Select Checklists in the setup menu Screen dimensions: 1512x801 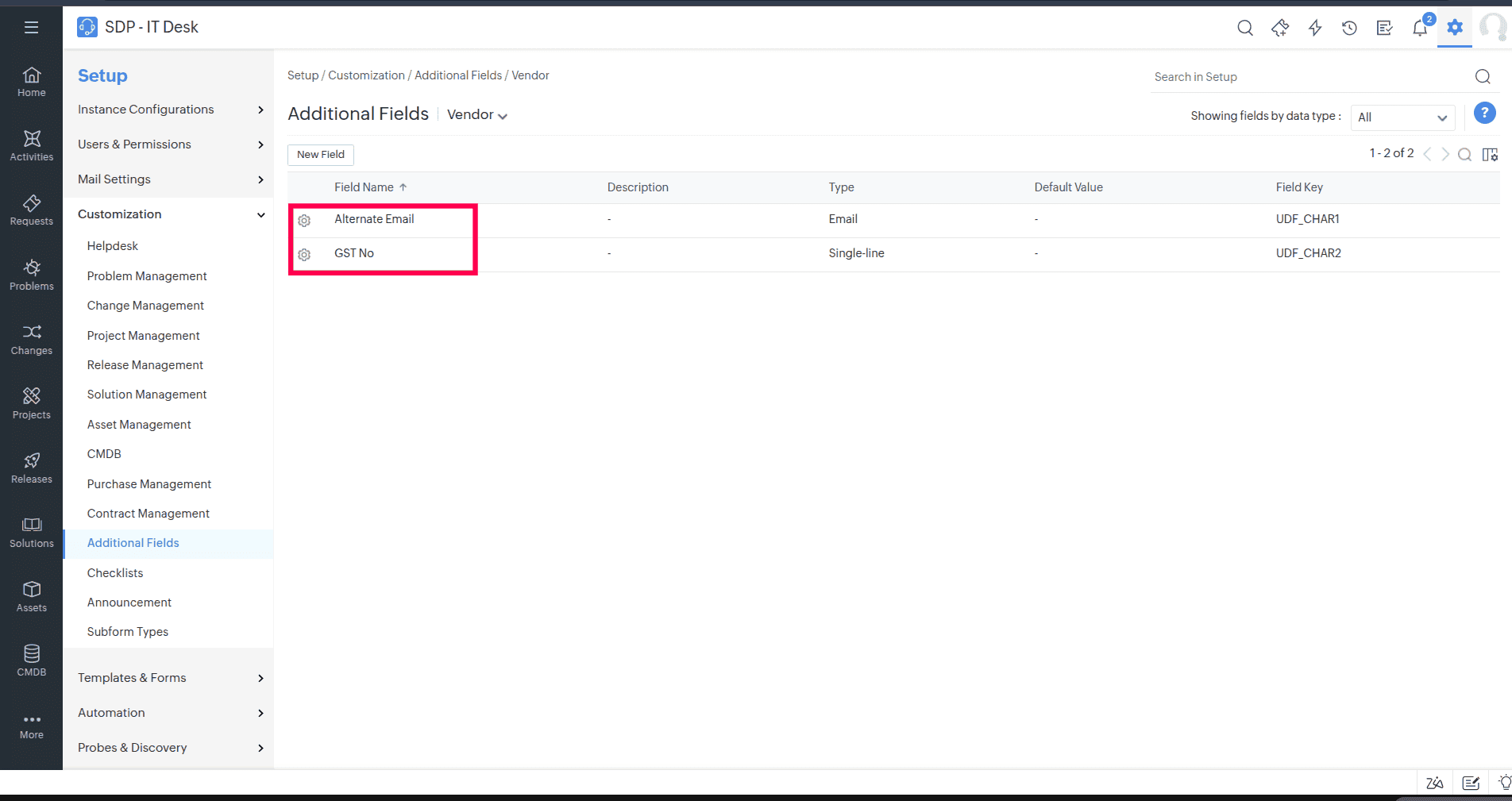click(x=115, y=573)
